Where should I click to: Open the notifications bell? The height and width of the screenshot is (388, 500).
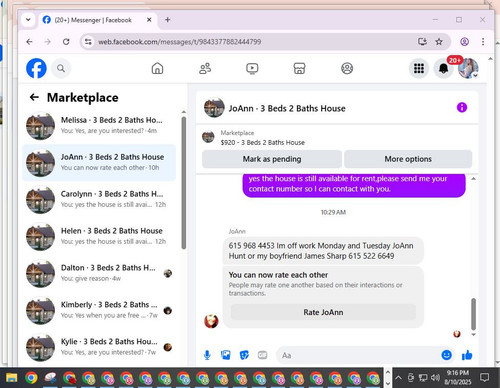click(443, 68)
